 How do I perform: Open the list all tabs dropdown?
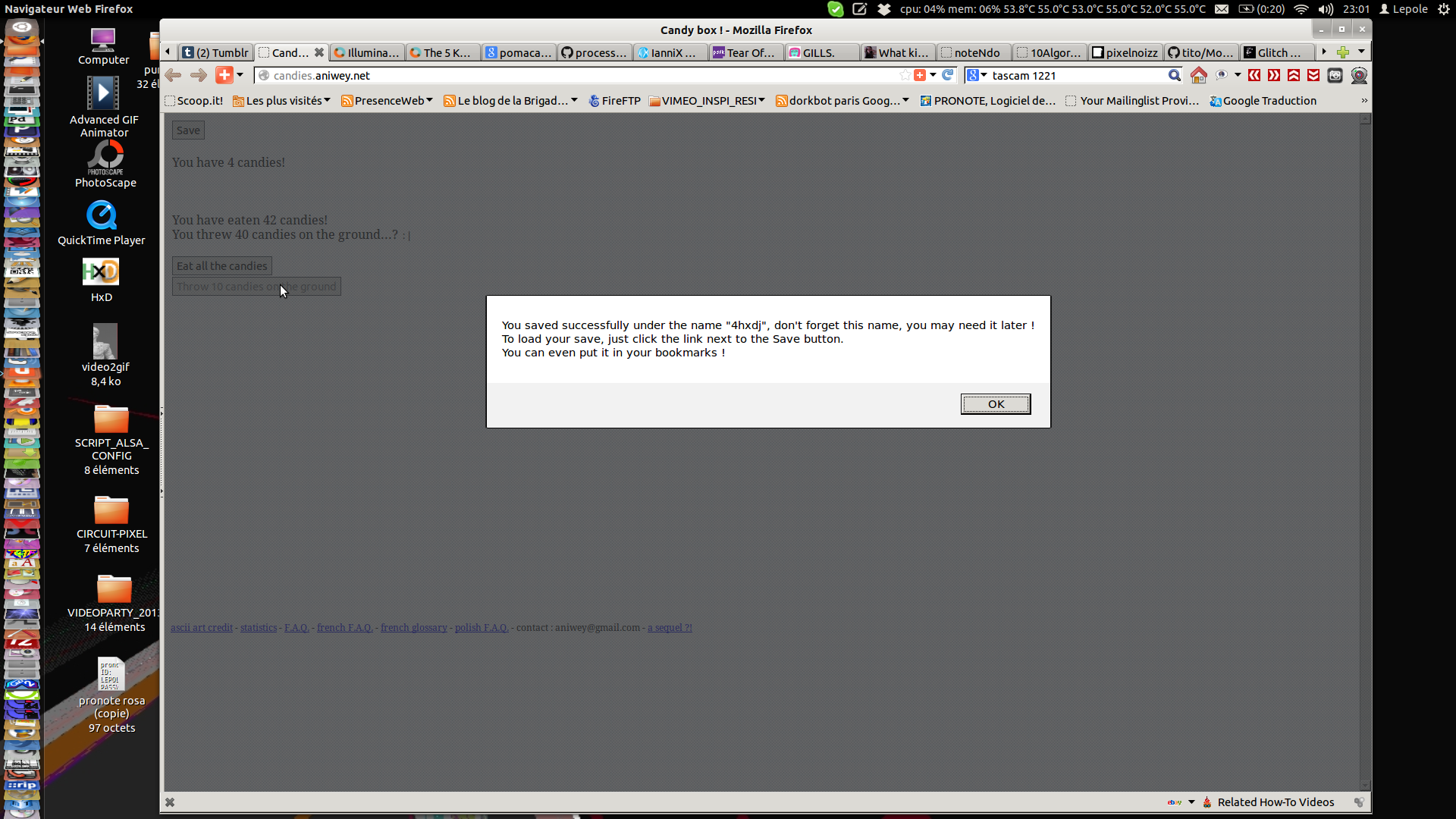point(1361,52)
